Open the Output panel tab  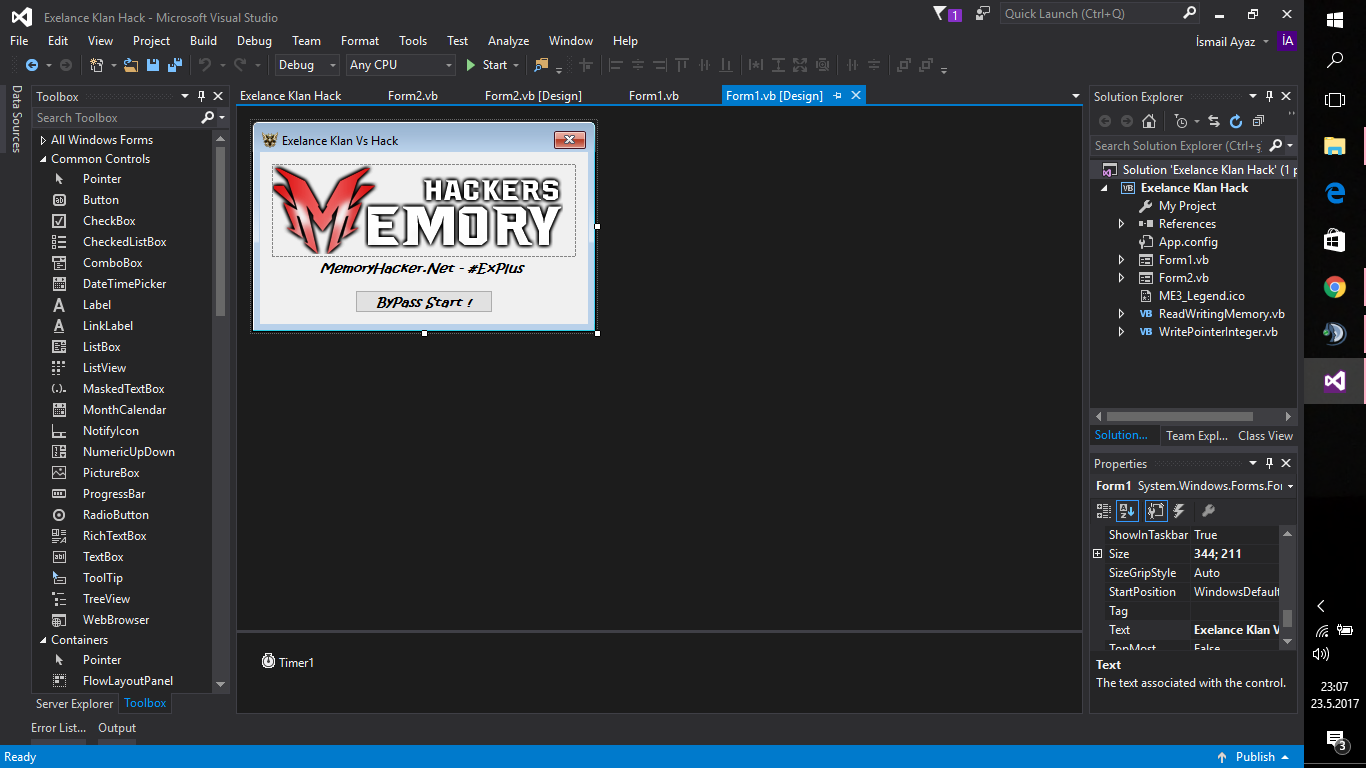point(117,728)
